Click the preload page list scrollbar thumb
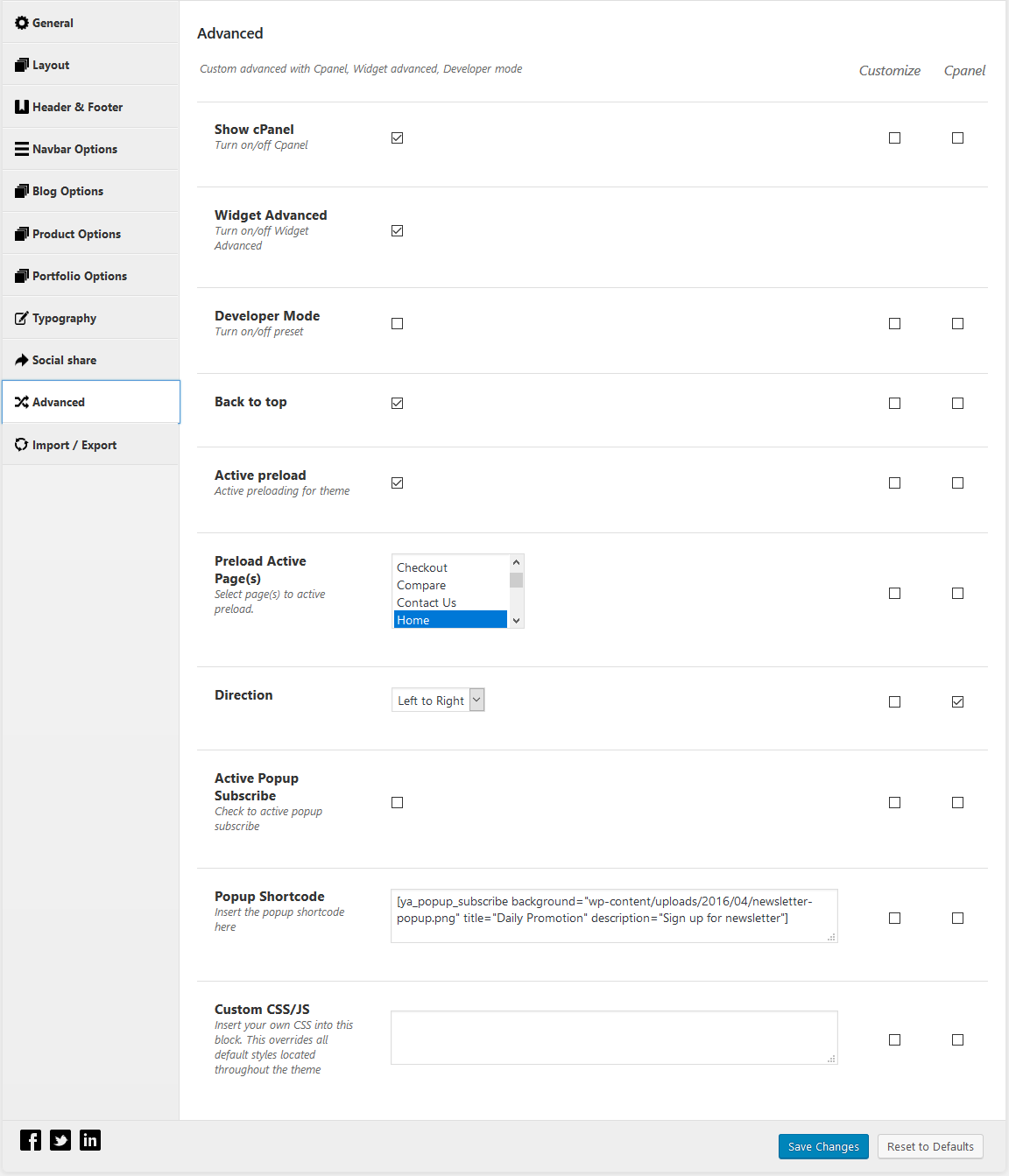Screen dimensions: 1009x1176 pos(516,580)
